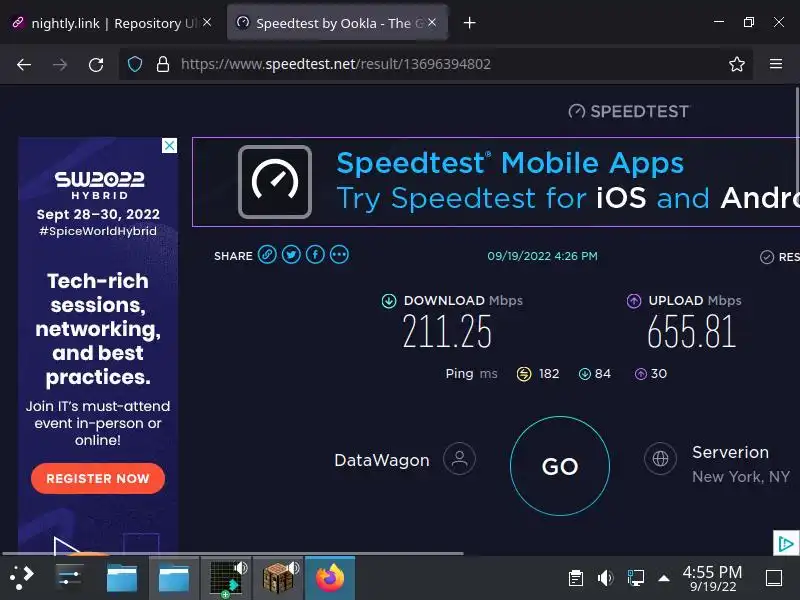Copy result link via share icon
Image resolution: width=800 pixels, height=600 pixels.
pos(267,254)
